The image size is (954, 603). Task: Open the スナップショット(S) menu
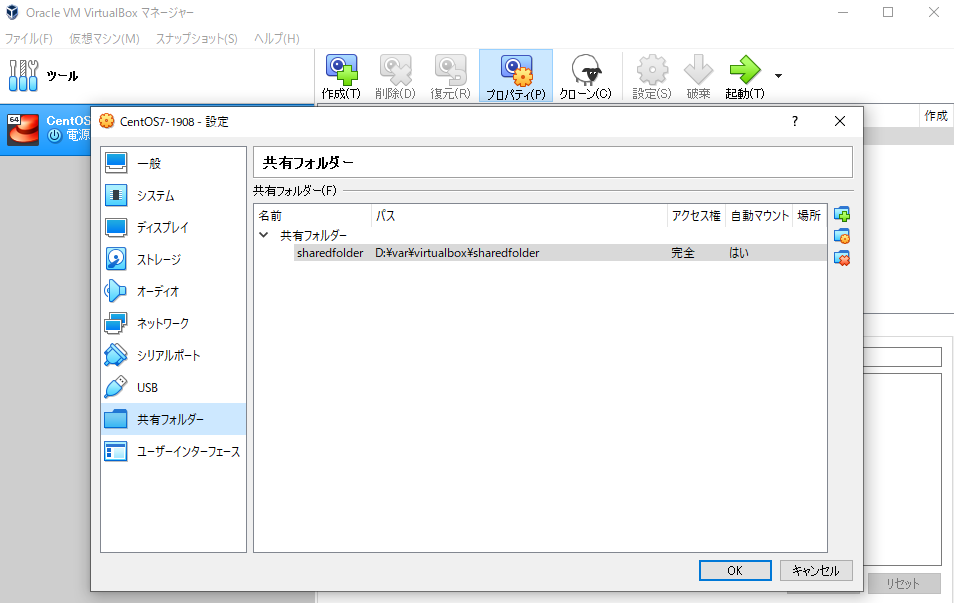click(197, 38)
